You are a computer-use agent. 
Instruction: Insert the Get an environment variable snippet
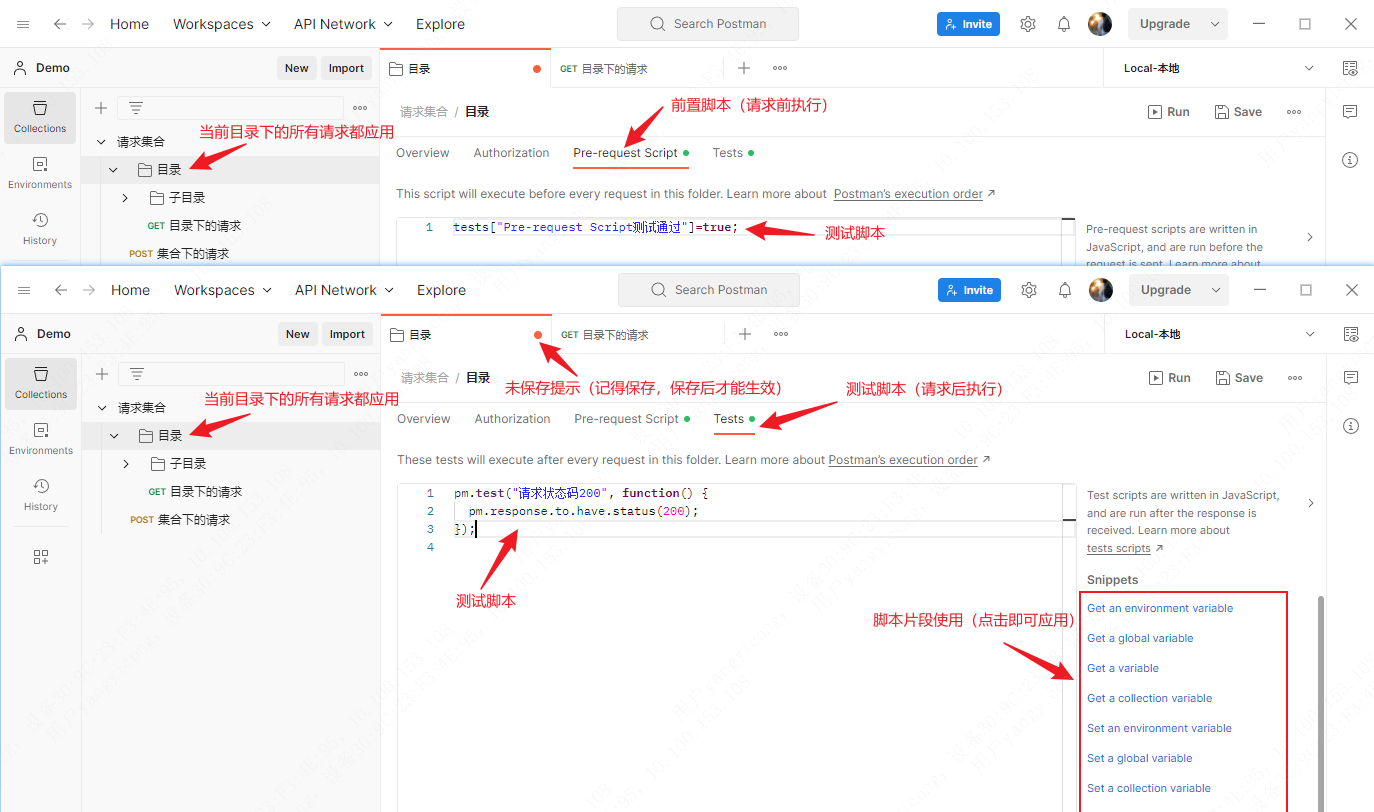(1160, 608)
